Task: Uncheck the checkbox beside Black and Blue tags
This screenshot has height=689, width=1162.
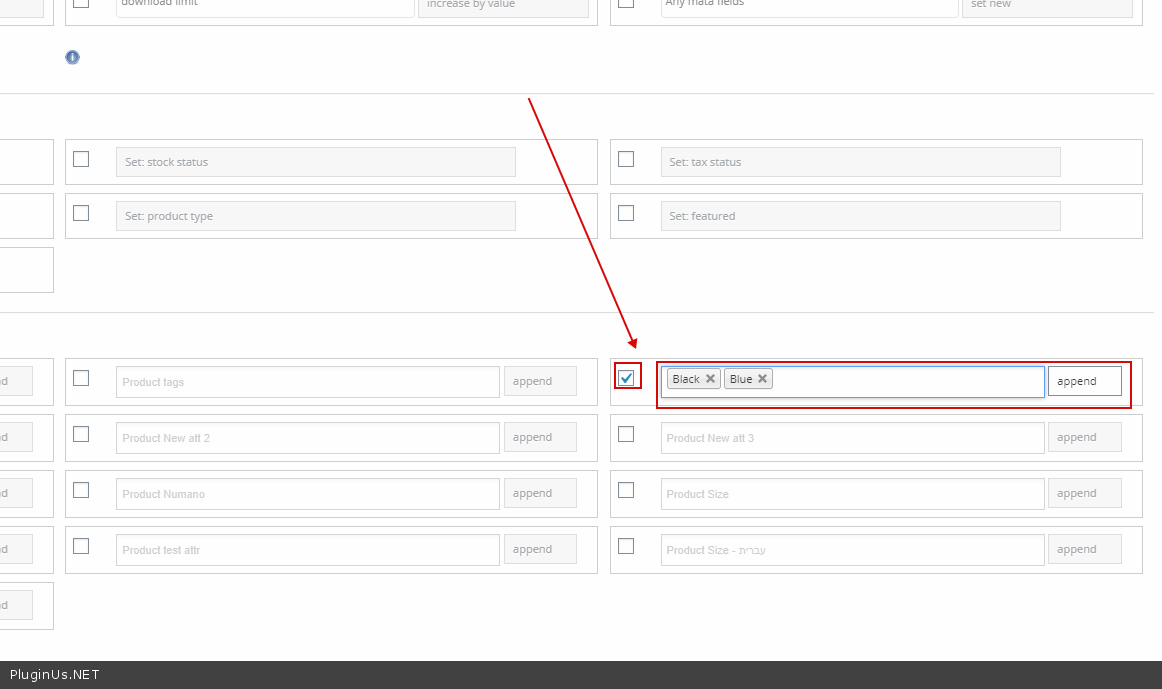Action: (x=627, y=378)
